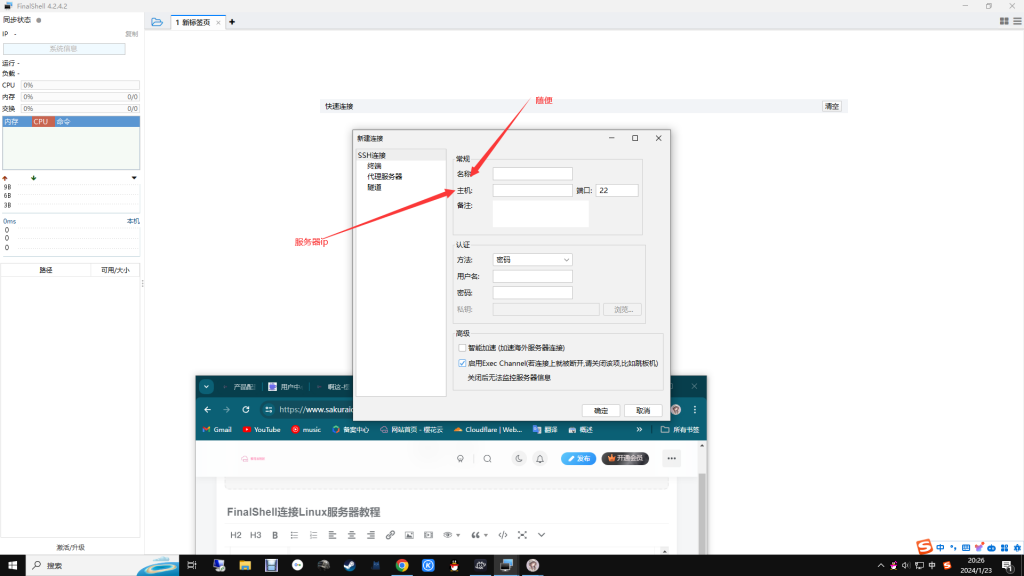
Task: Reload the page in the browser
Action: (x=246, y=410)
